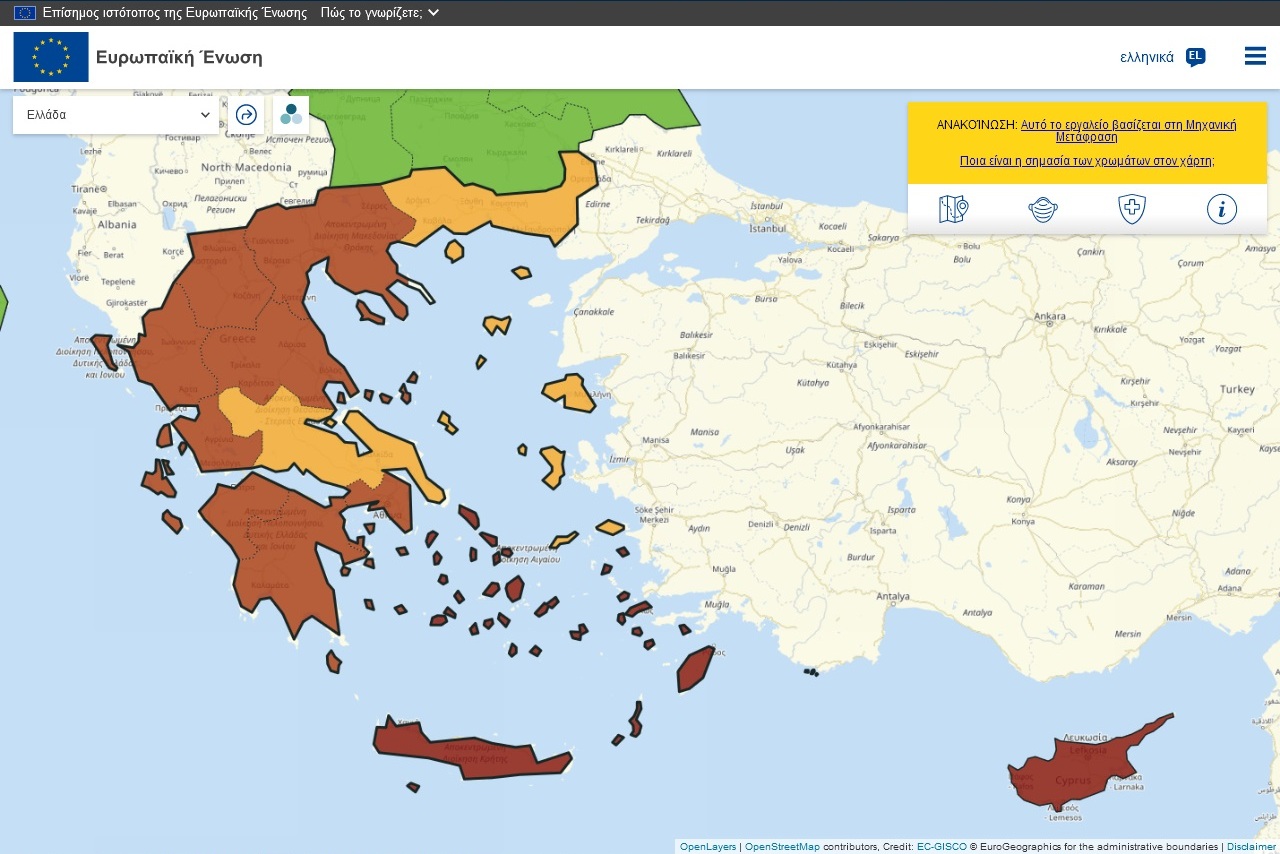Viewport: 1280px width, 854px height.
Task: Open the hamburger menu
Action: tap(1255, 56)
